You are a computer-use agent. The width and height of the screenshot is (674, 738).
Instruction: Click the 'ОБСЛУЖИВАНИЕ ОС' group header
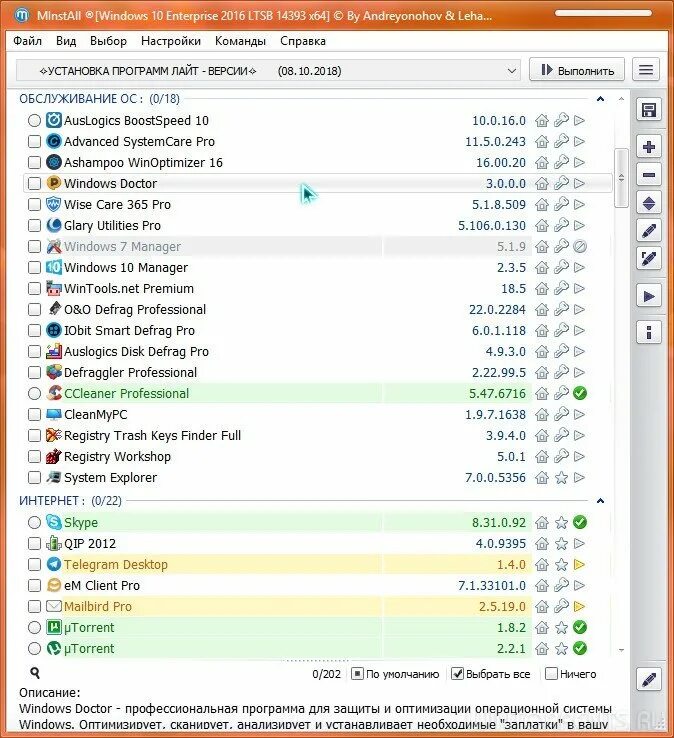tap(99, 99)
